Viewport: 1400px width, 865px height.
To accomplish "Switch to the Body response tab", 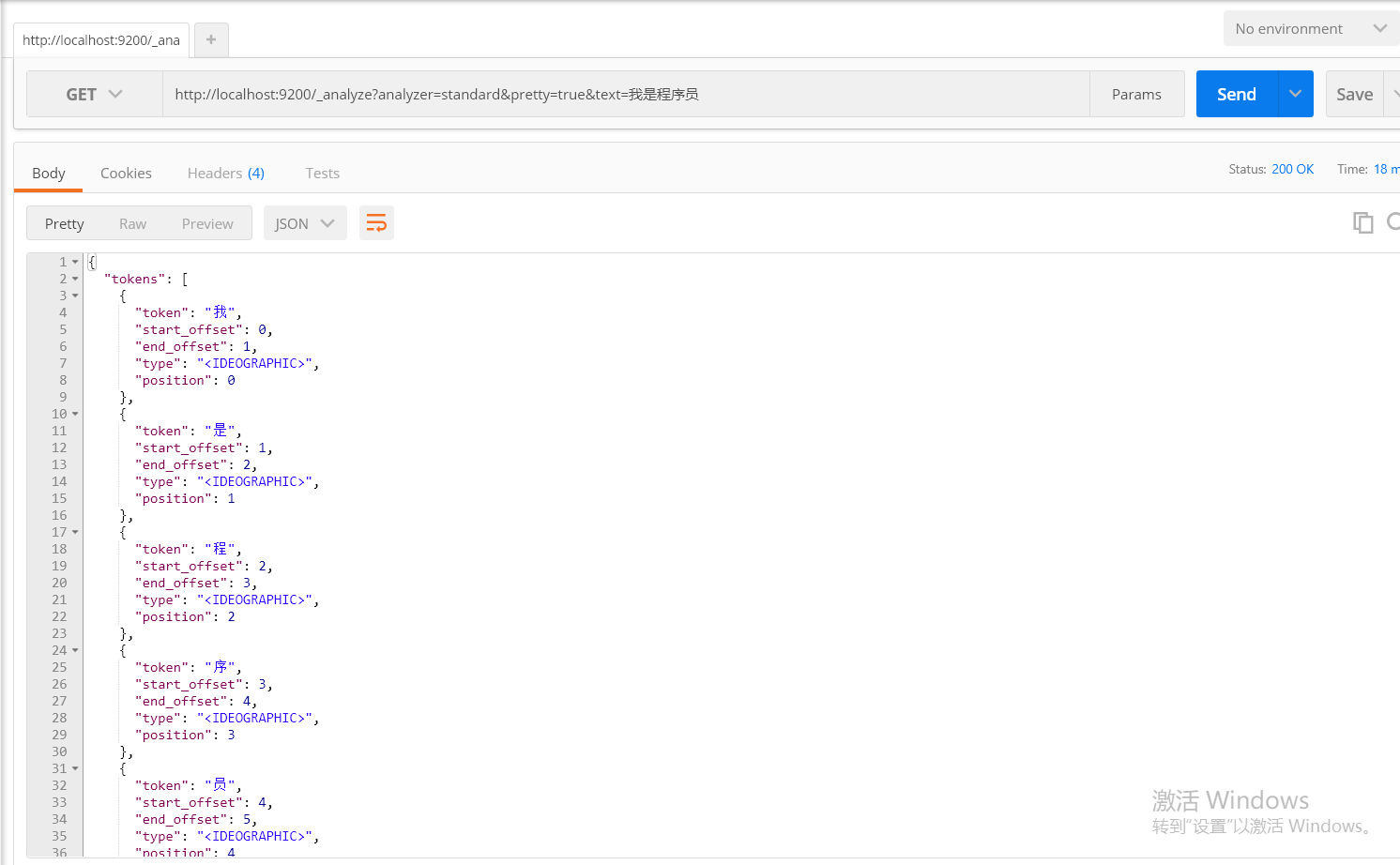I will point(49,173).
